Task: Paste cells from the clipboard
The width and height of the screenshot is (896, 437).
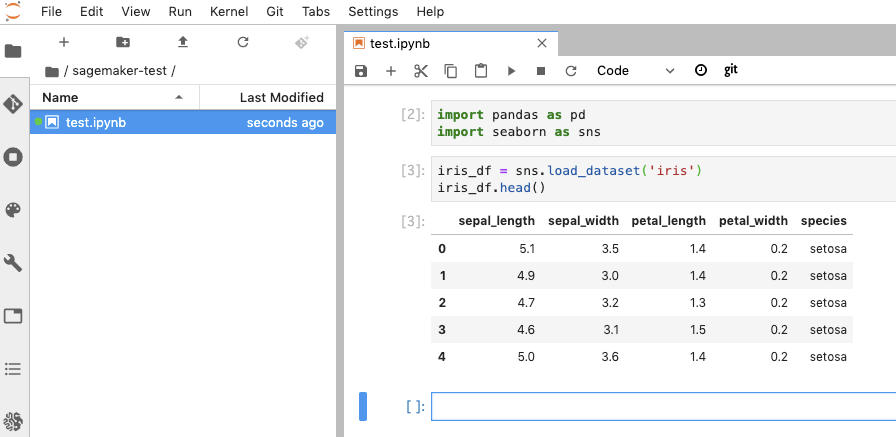Action: tap(481, 71)
